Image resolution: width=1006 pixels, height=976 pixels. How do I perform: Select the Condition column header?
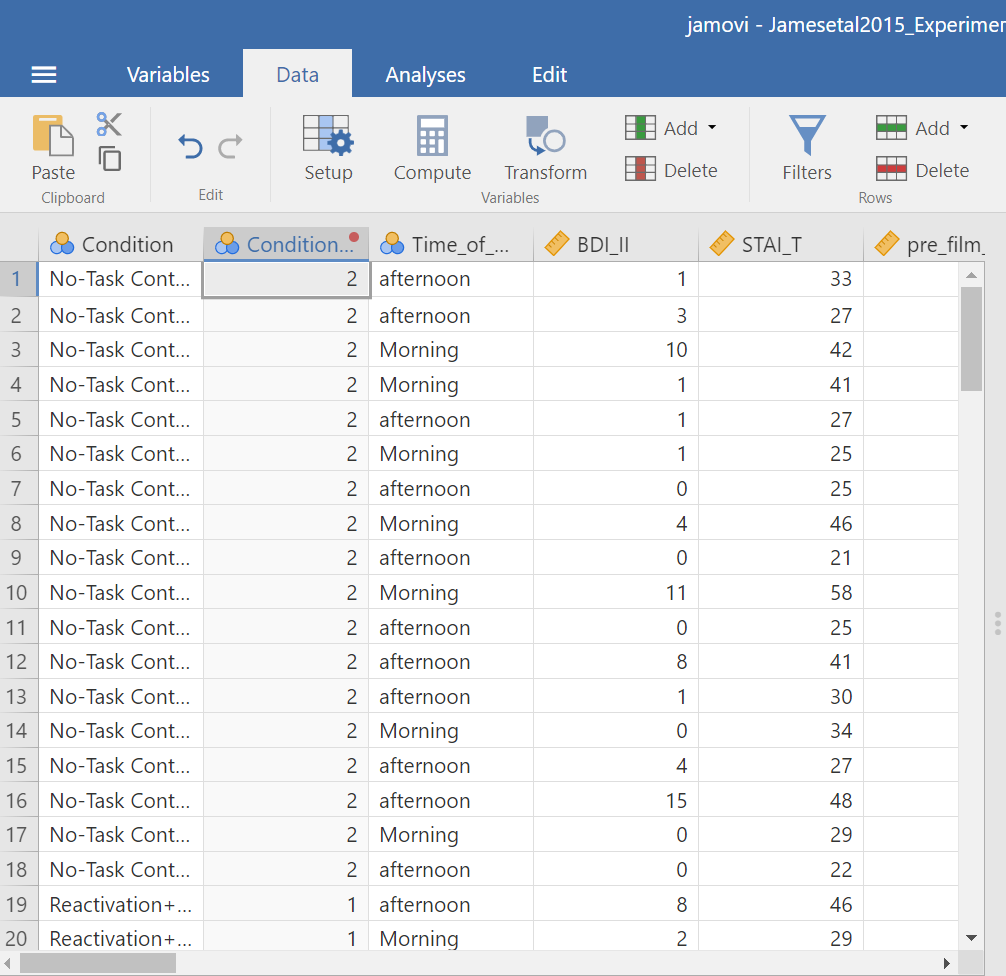coord(121,244)
